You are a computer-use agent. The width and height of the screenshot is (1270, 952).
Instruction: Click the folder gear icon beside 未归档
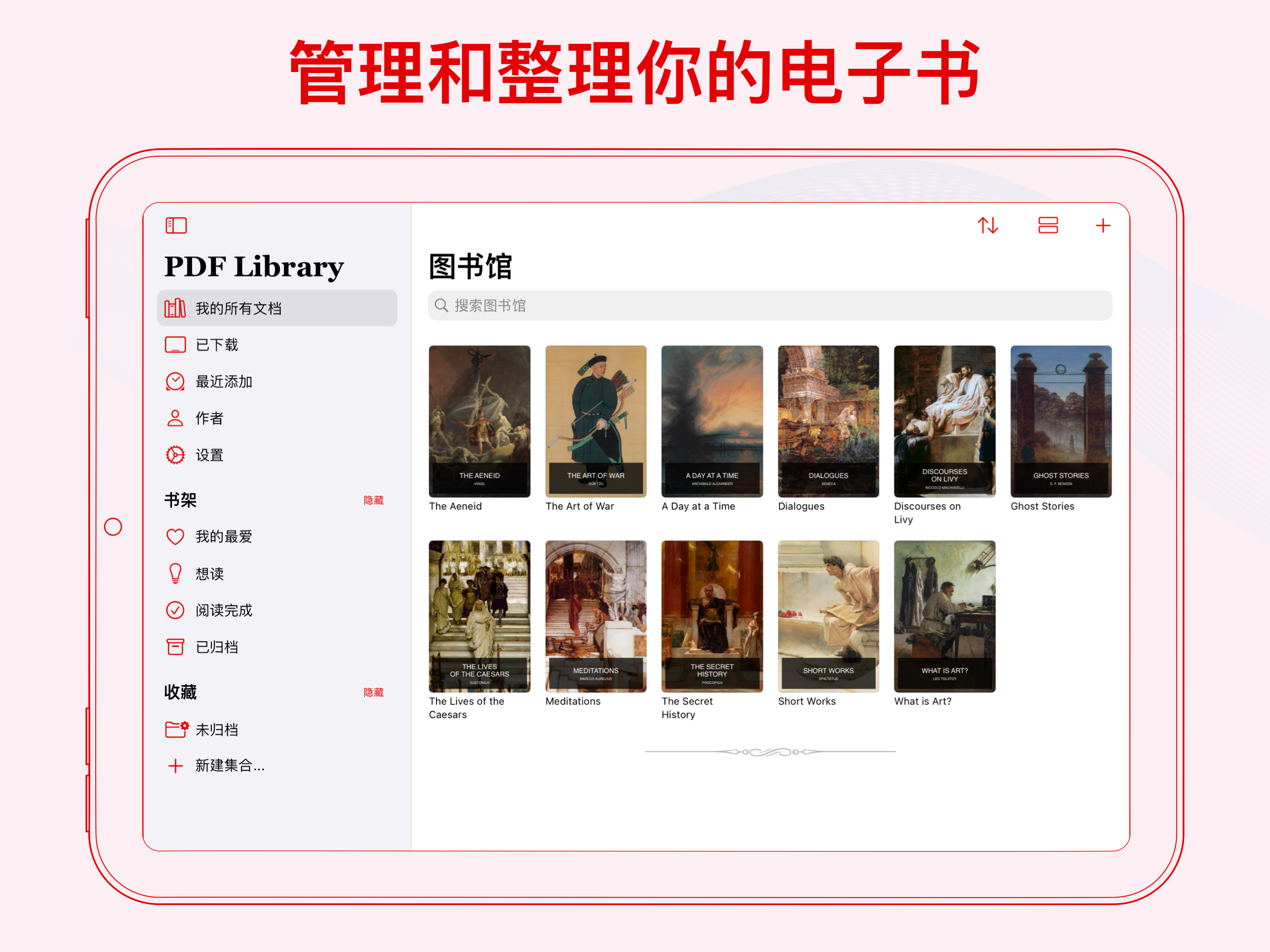point(177,729)
